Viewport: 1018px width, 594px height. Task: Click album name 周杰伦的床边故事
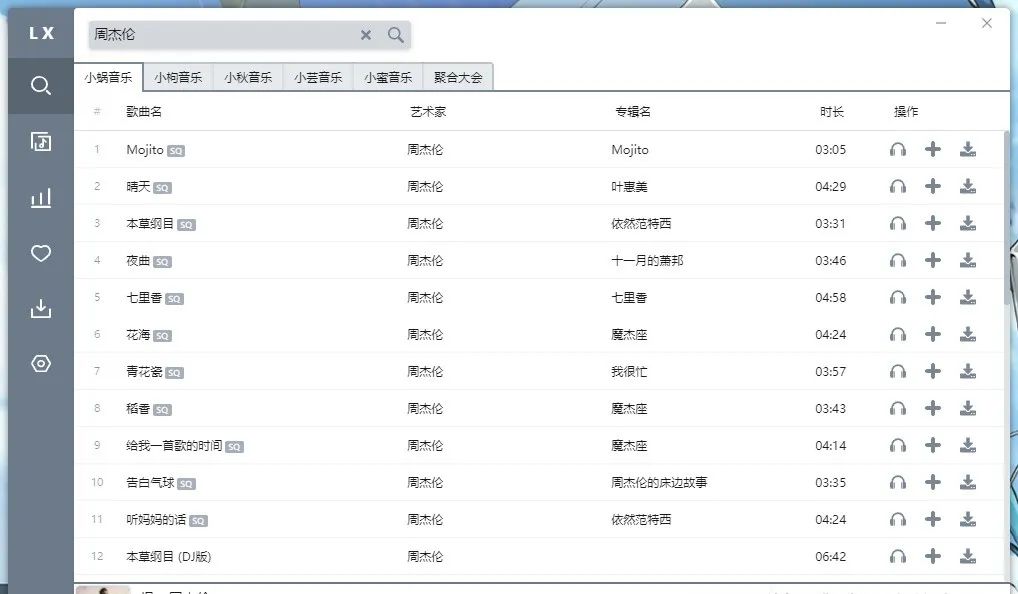[x=659, y=482]
